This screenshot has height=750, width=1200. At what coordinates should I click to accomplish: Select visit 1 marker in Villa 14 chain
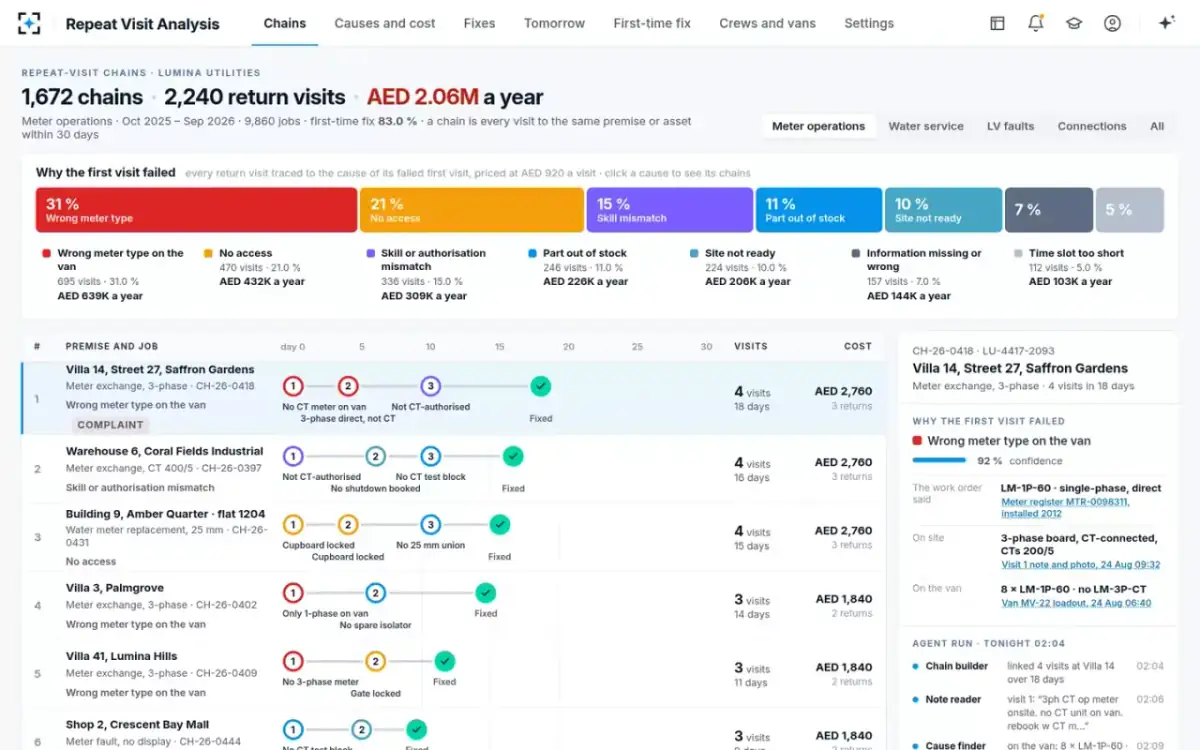pyautogui.click(x=293, y=386)
